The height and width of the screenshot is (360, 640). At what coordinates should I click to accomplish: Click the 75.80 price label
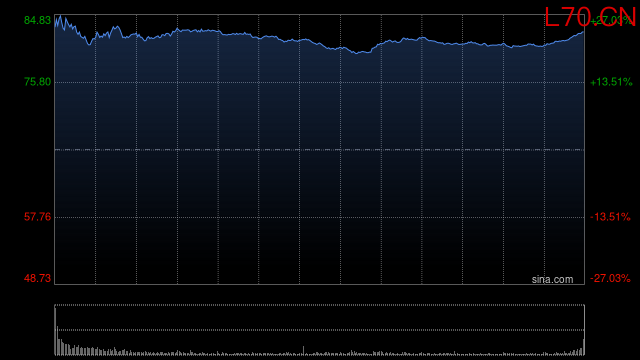[x=38, y=82]
